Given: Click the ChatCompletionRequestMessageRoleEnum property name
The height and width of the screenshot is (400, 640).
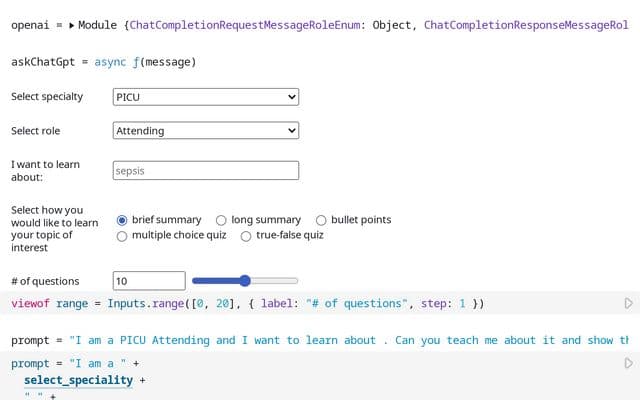Looking at the screenshot, I should [x=245, y=25].
